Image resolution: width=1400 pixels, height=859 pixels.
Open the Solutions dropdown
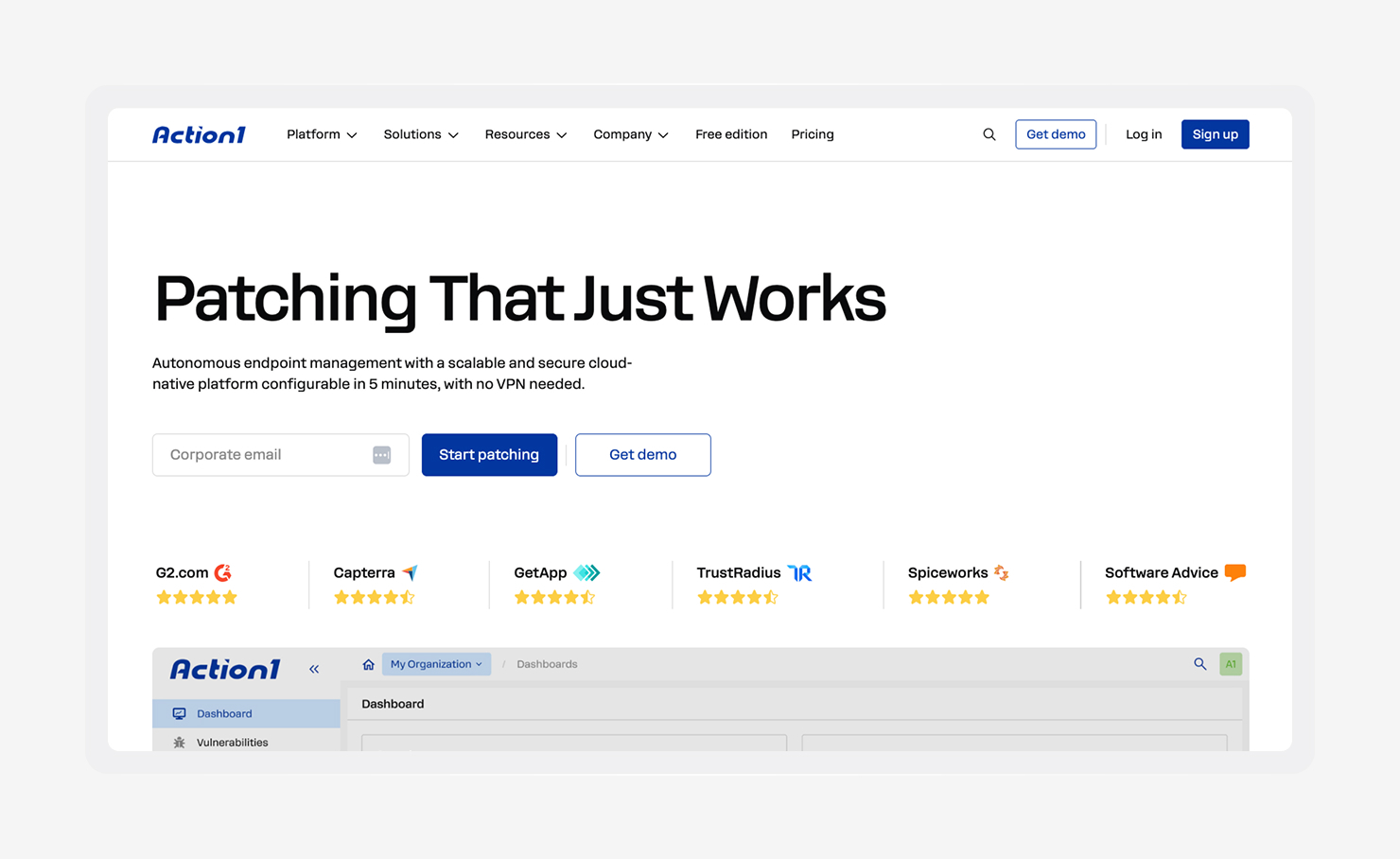pyautogui.click(x=421, y=134)
